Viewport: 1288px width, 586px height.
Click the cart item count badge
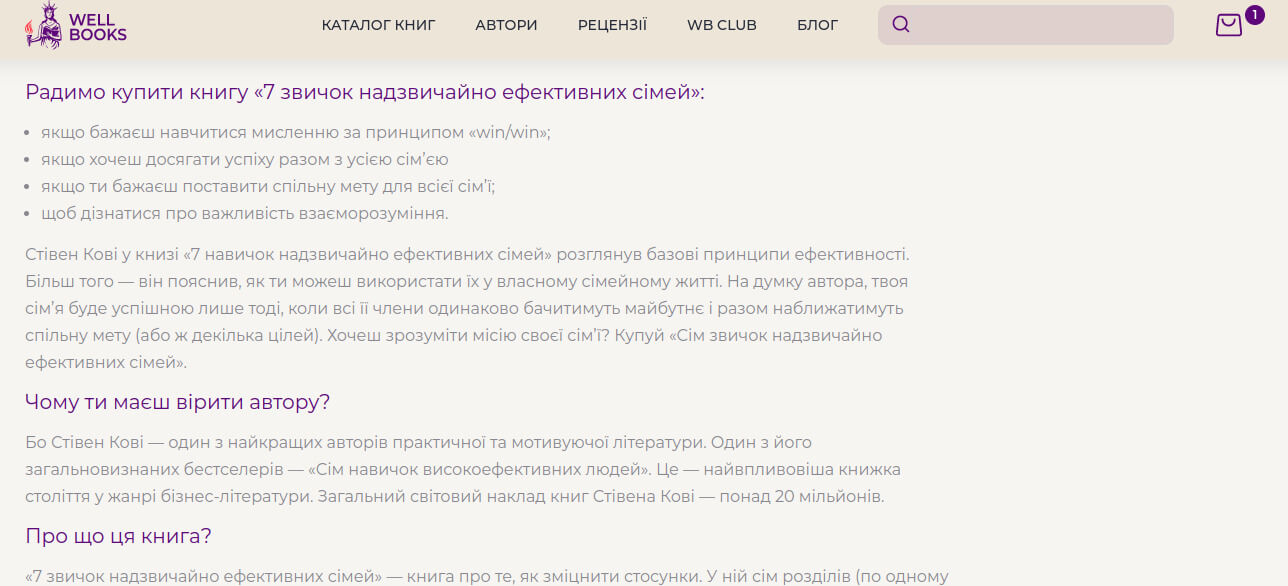[x=1254, y=15]
